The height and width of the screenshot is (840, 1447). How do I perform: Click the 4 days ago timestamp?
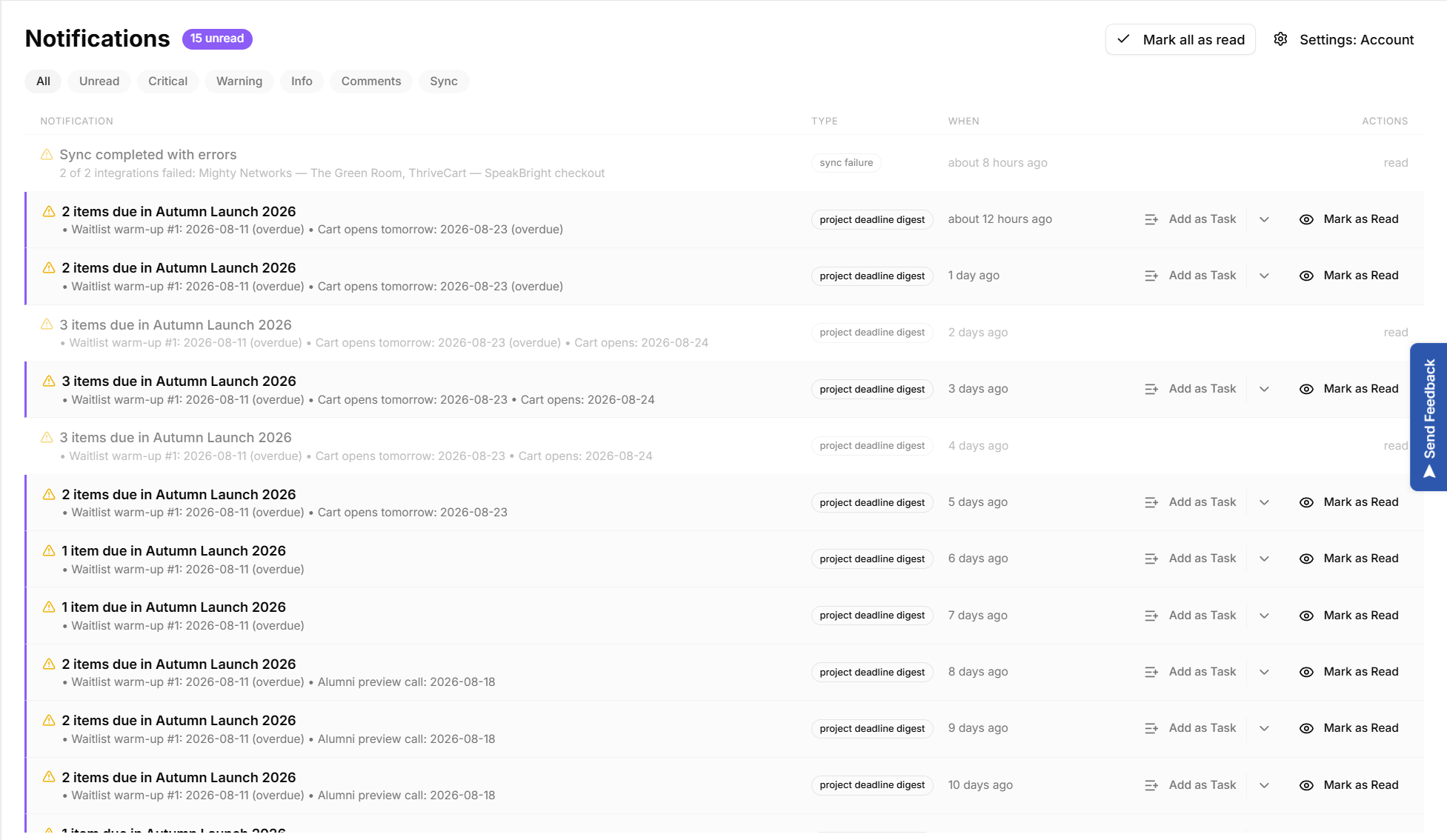[978, 446]
